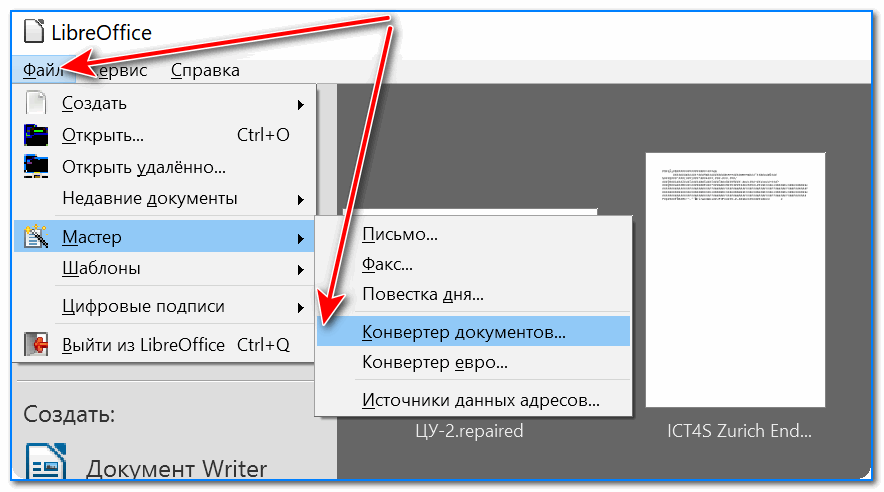Click the wizard wand icon beside Мастер

(x=36, y=236)
